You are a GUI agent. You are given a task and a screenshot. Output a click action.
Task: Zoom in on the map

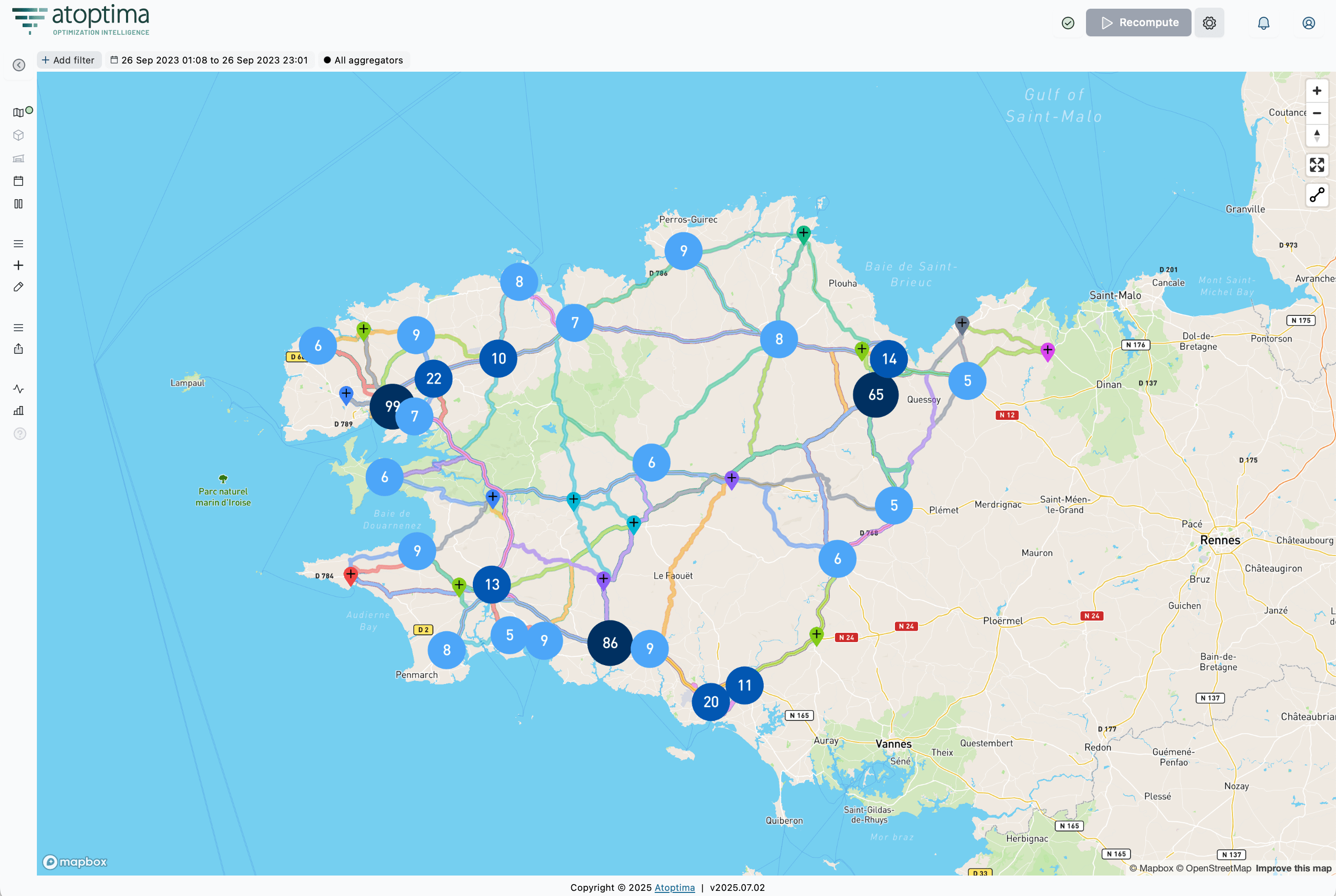(1317, 91)
